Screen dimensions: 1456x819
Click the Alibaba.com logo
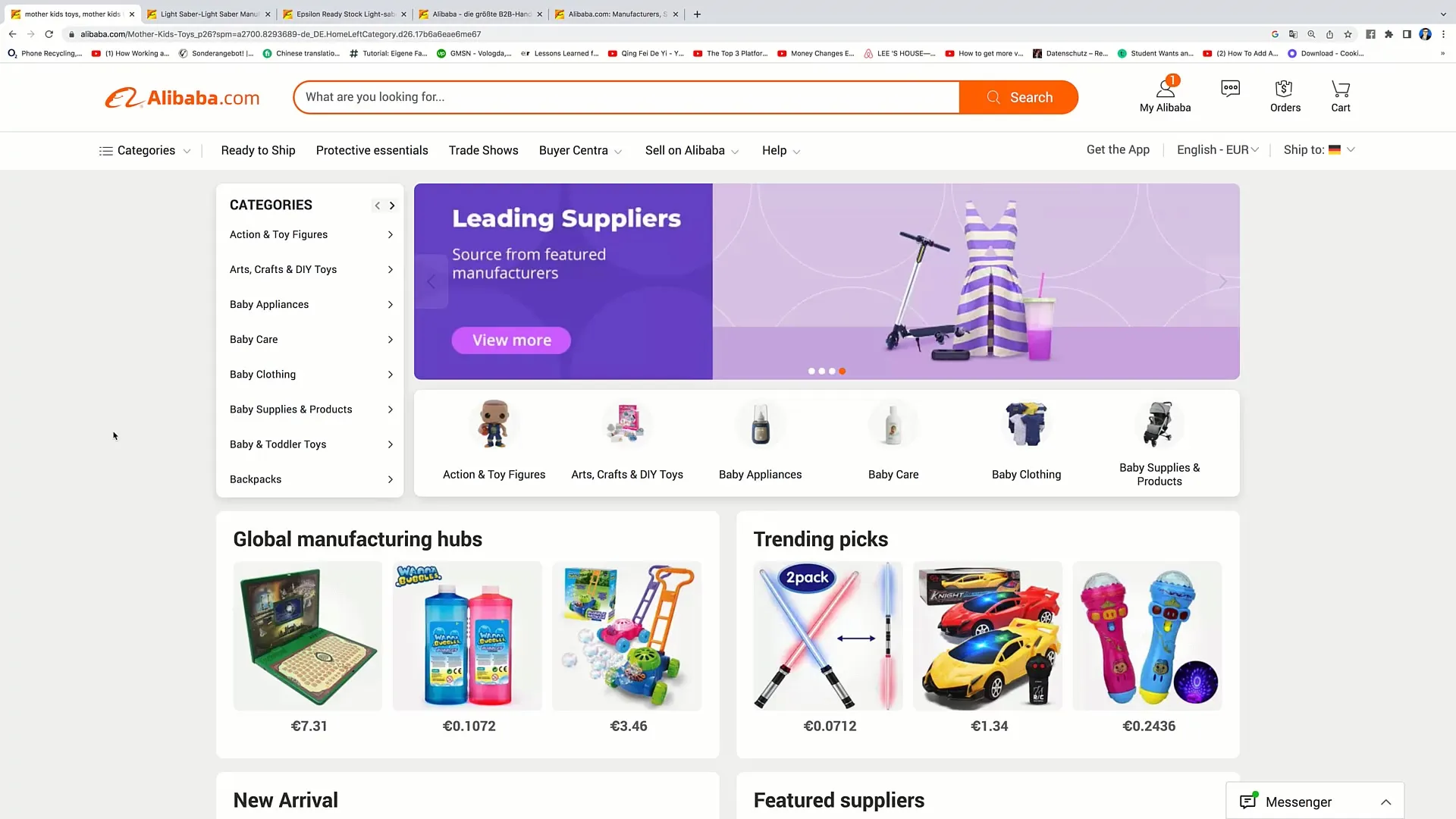(x=182, y=98)
